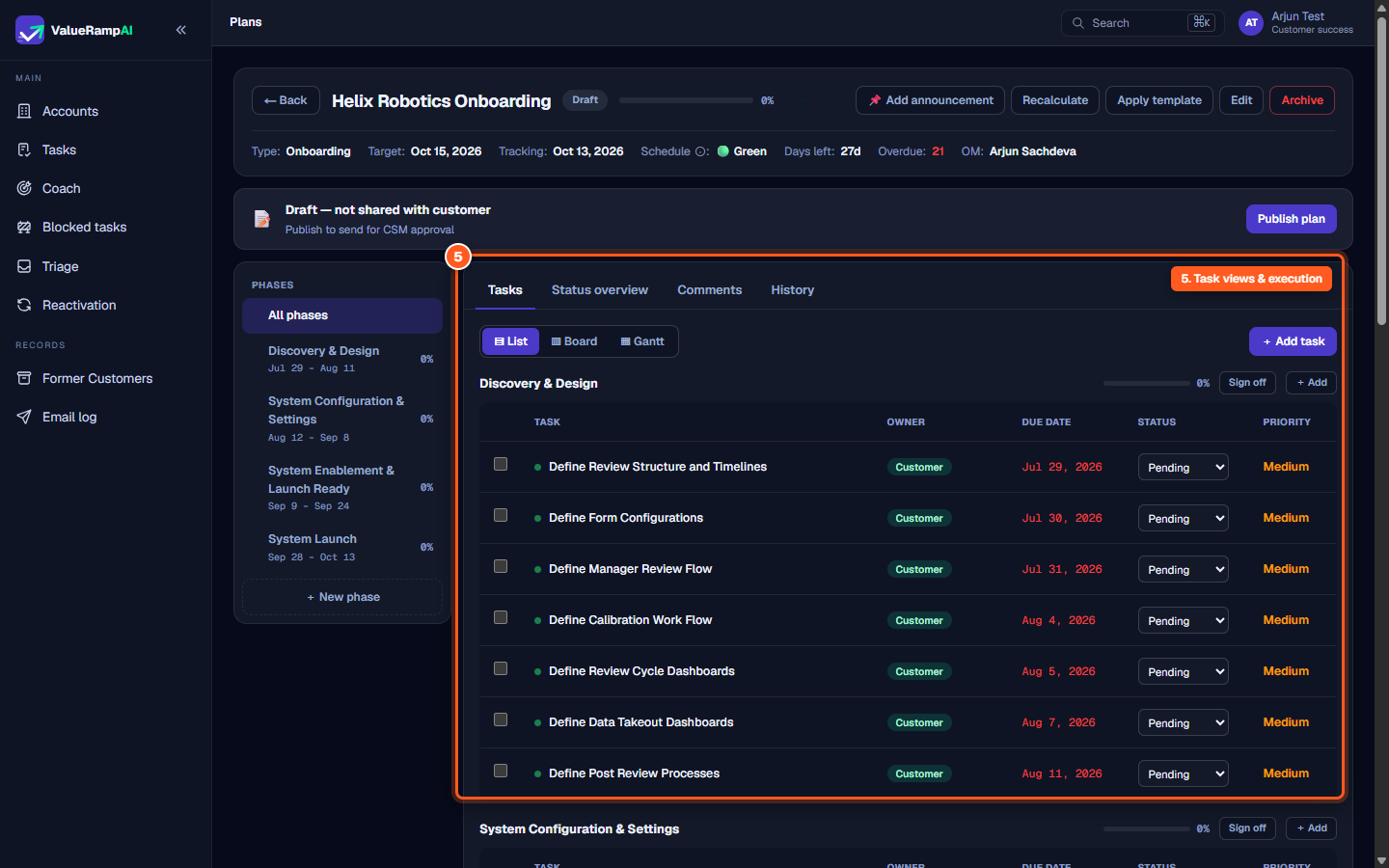
Task: Check Define Review Structure and Timelines task
Action: pos(501,464)
